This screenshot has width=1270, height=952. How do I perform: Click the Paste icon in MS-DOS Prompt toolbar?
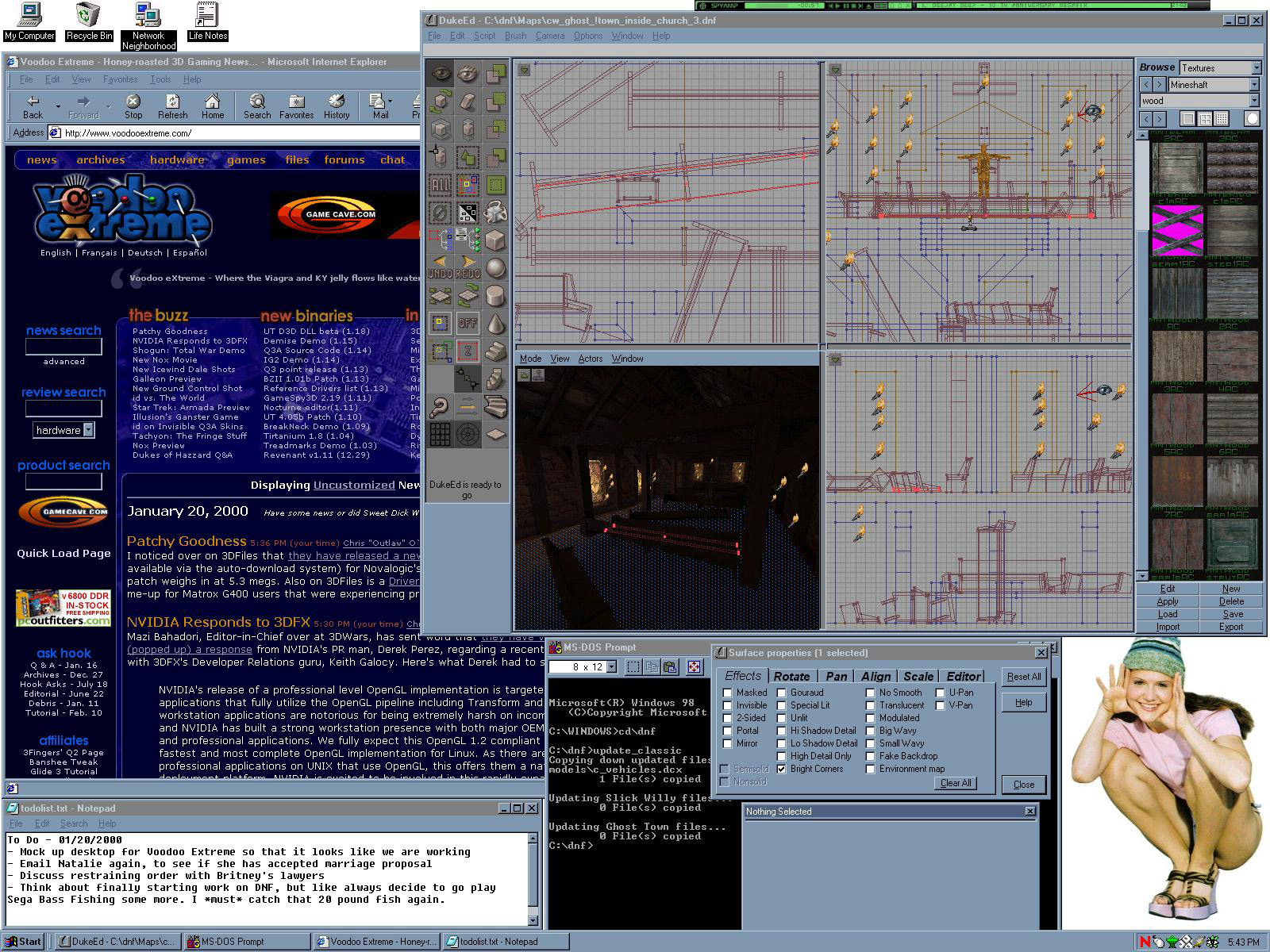pyautogui.click(x=669, y=667)
